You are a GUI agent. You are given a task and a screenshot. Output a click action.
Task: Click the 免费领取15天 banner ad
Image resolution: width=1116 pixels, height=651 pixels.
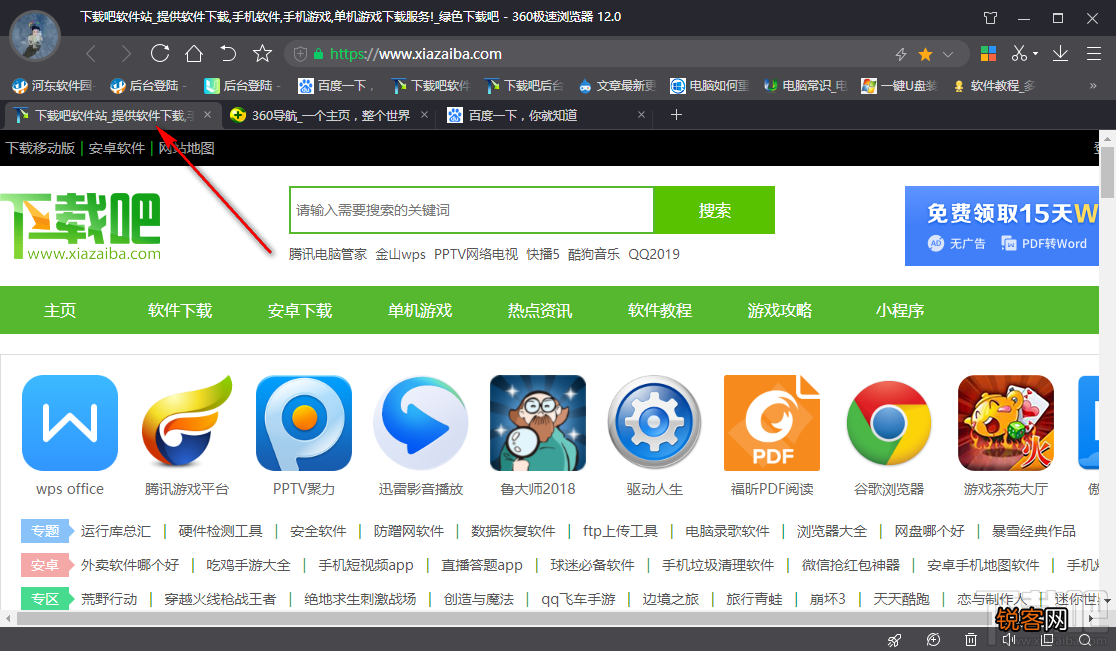click(x=1001, y=226)
